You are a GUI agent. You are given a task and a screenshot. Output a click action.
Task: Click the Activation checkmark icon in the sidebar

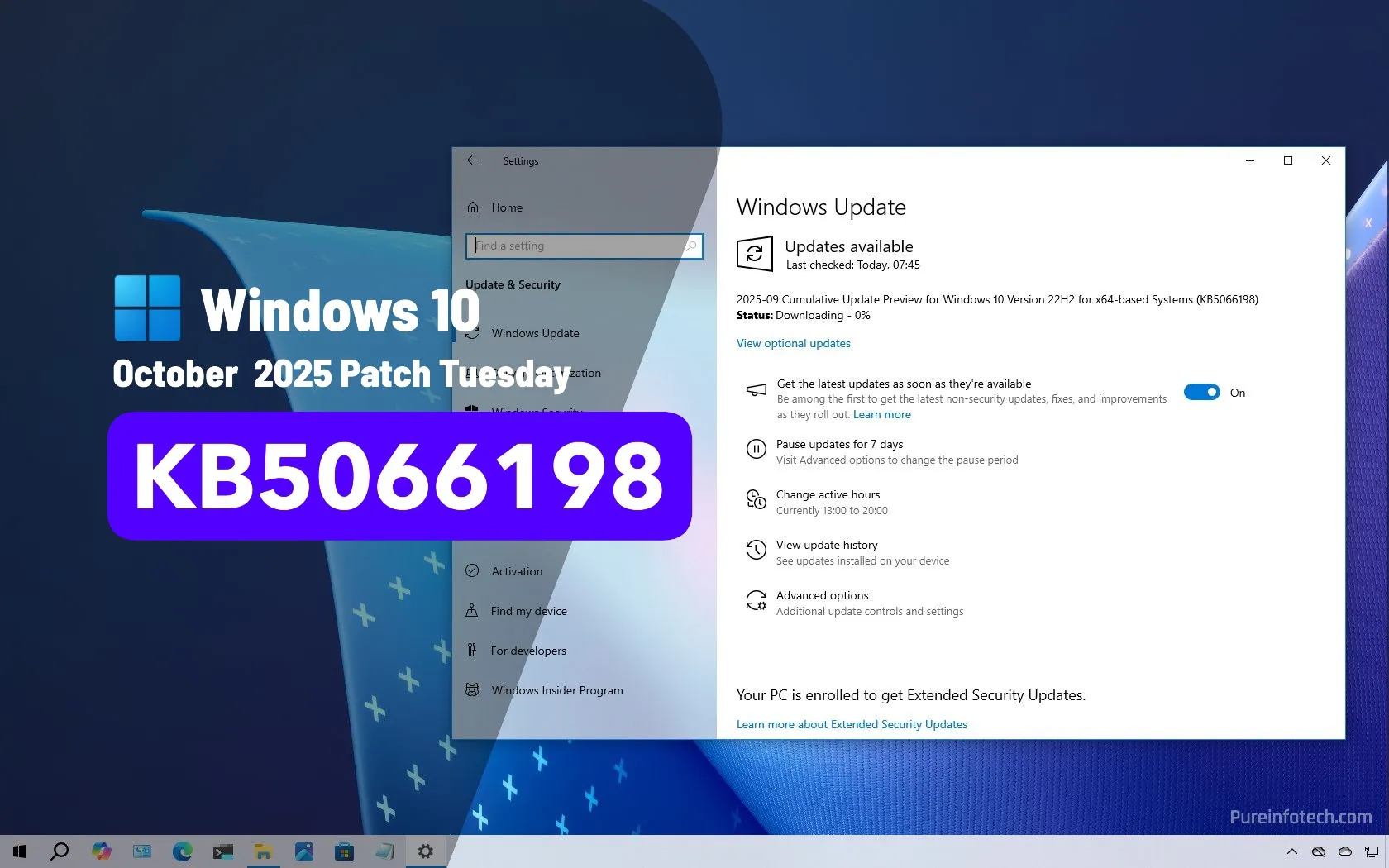(x=472, y=570)
